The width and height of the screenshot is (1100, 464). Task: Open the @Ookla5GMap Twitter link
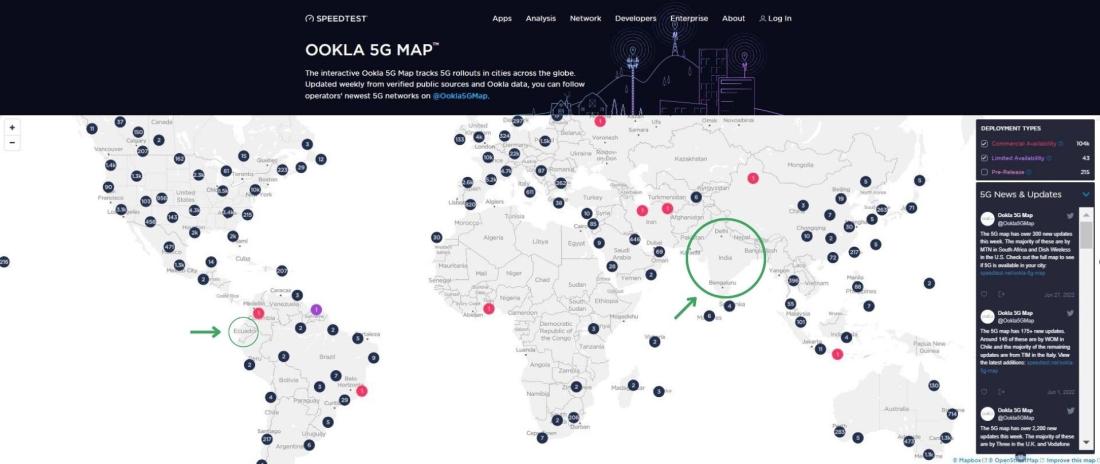[x=460, y=96]
